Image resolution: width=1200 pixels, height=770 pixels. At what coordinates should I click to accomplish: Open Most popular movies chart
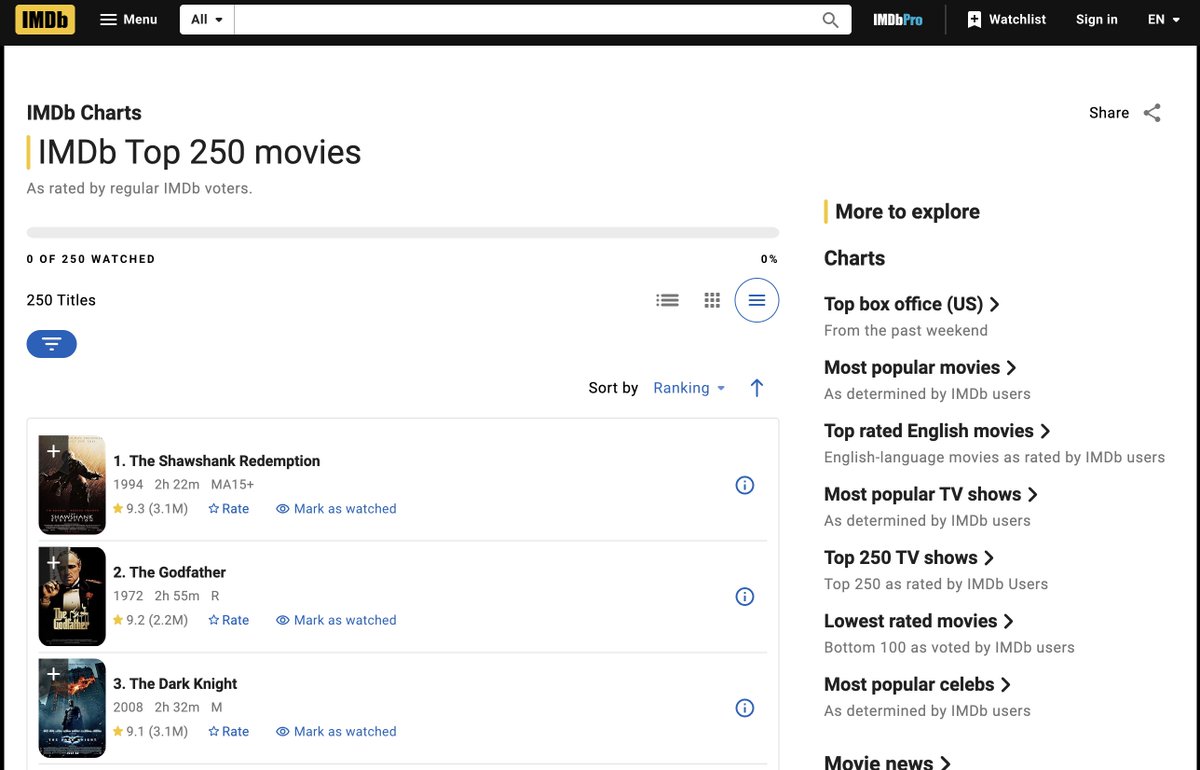point(920,368)
